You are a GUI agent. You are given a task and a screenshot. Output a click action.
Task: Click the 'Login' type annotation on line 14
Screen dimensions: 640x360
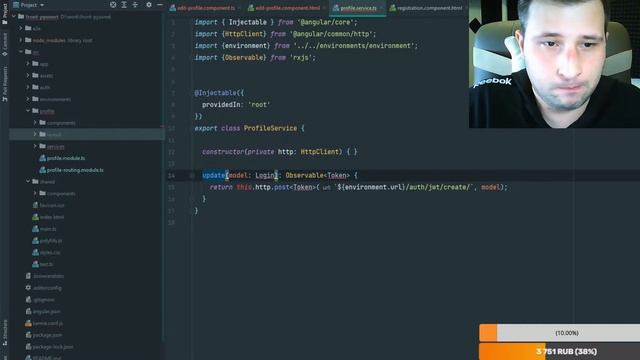(265, 176)
